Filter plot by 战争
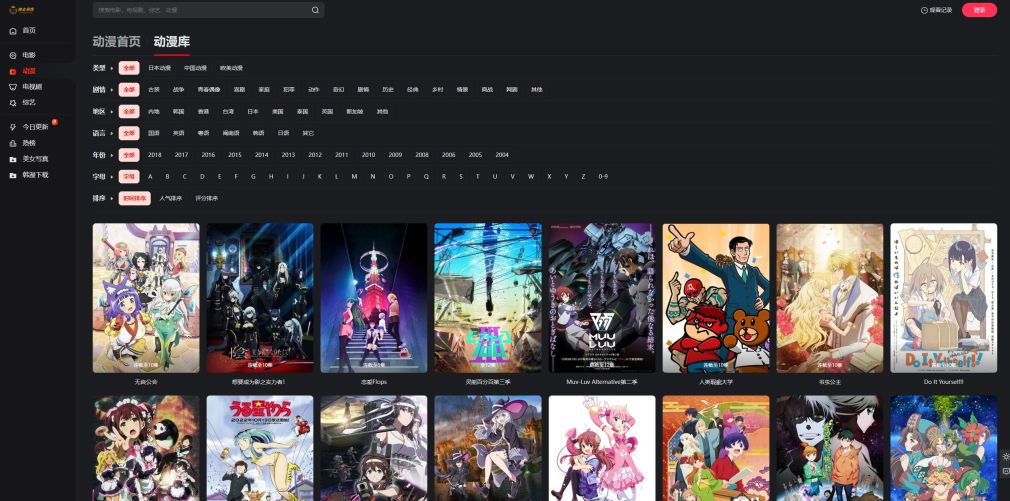 tap(178, 90)
